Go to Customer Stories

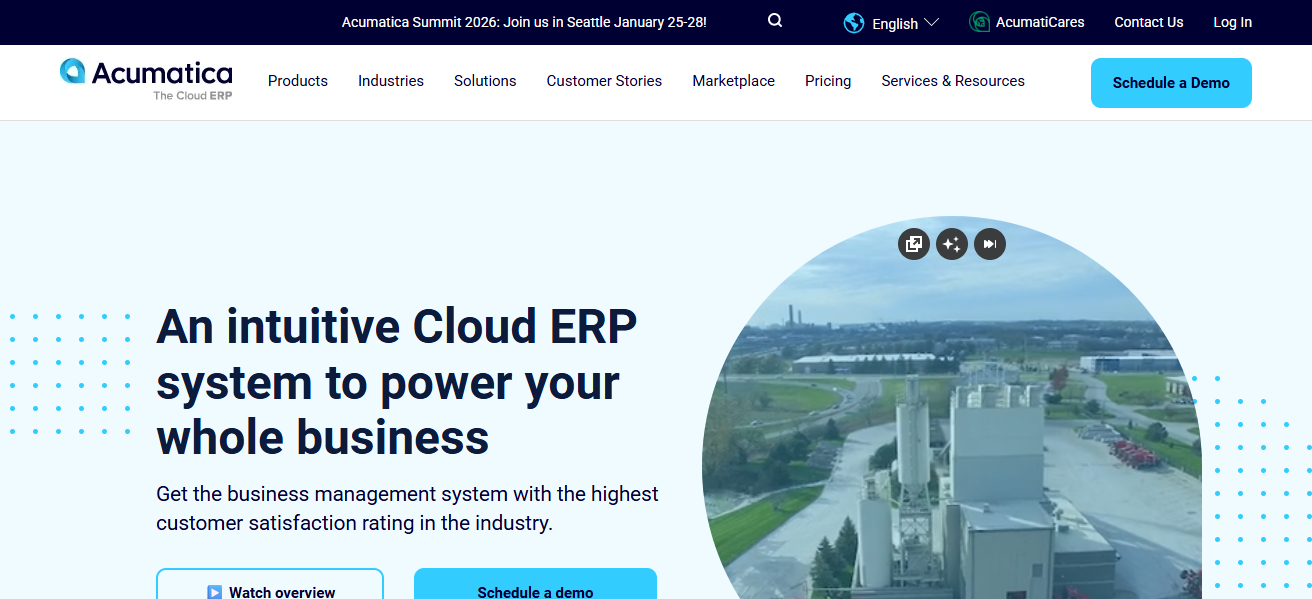coord(604,81)
